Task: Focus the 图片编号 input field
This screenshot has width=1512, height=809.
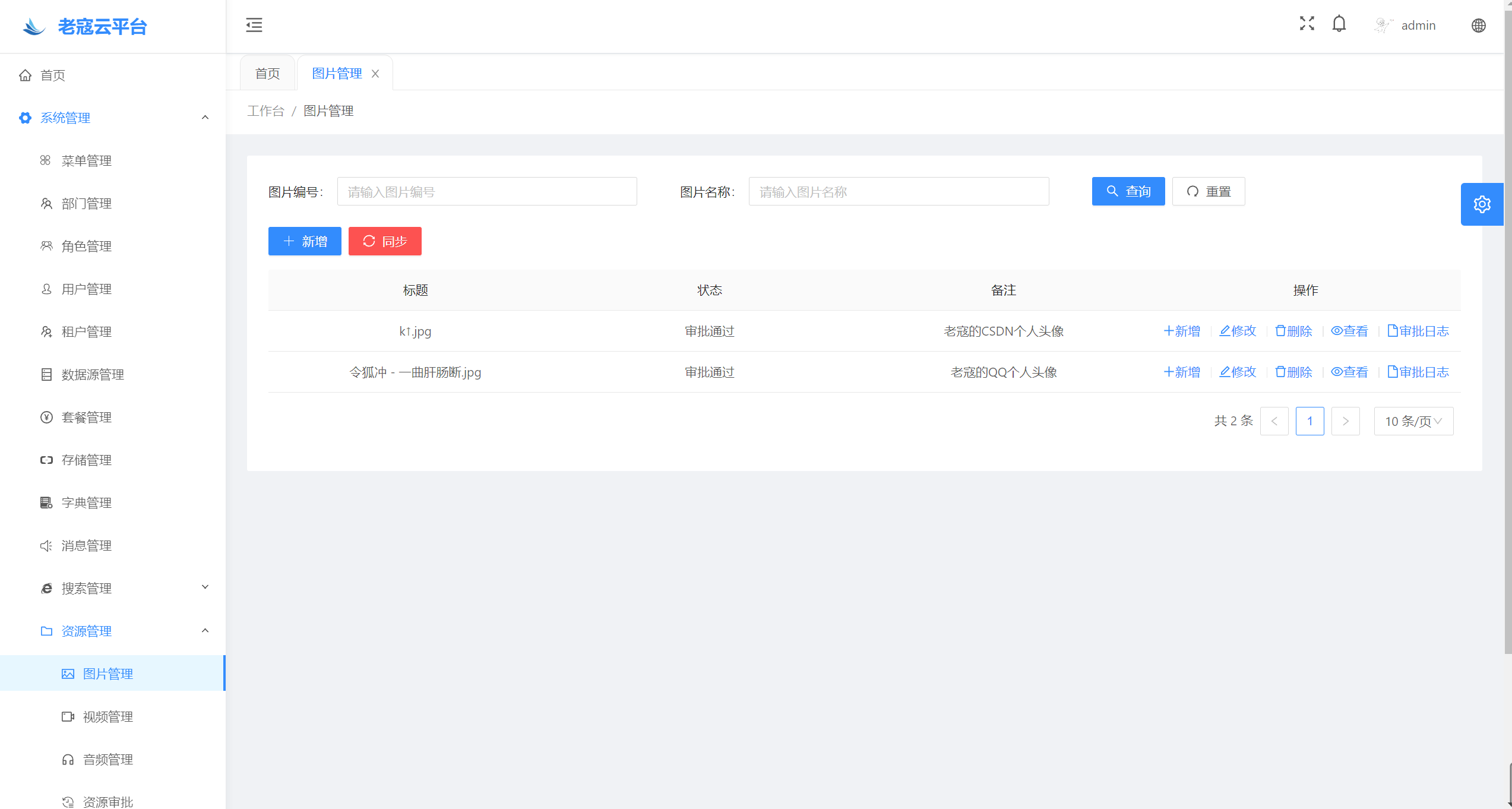Action: [x=486, y=191]
